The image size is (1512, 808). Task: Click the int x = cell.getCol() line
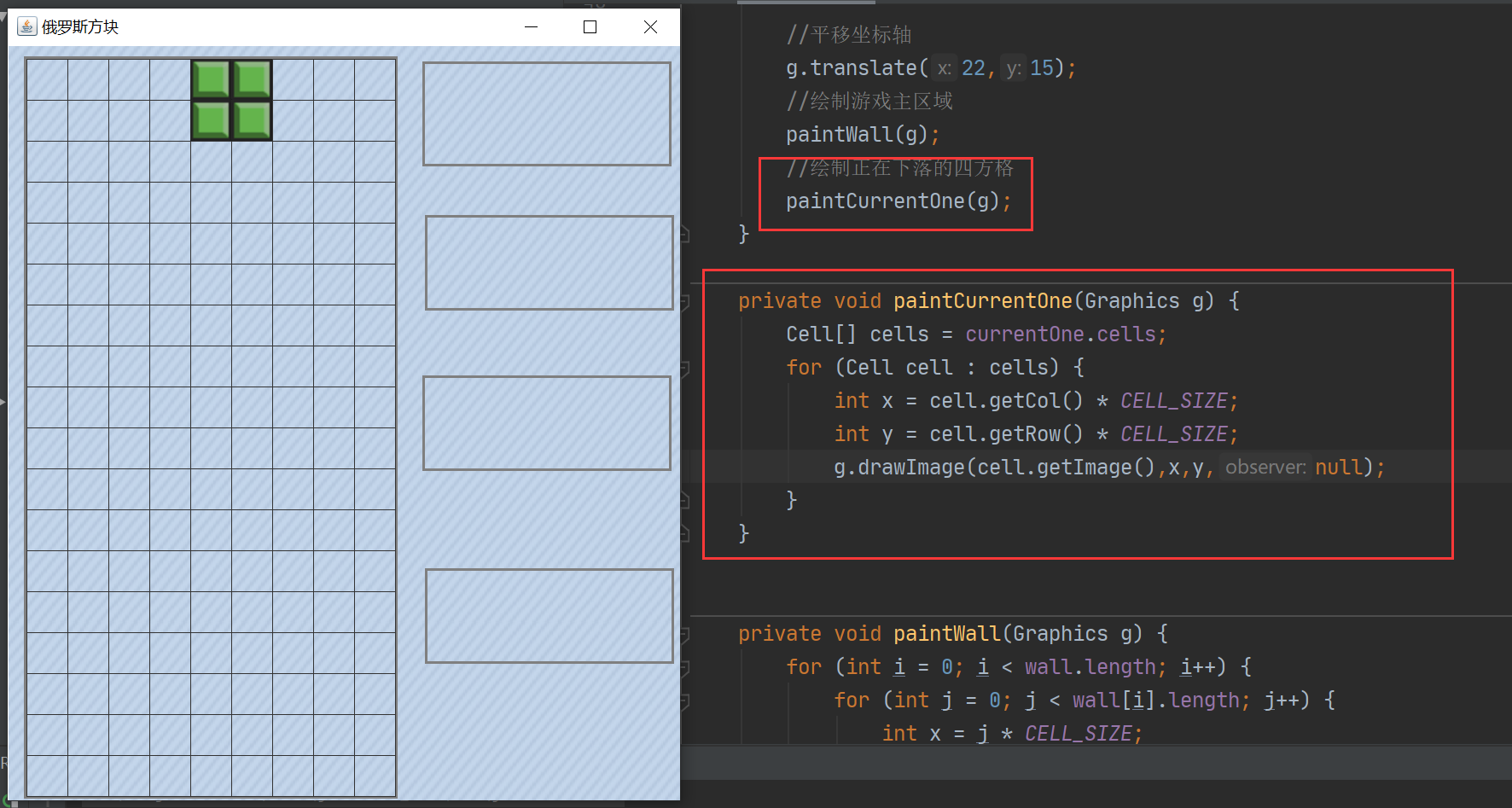(1036, 401)
